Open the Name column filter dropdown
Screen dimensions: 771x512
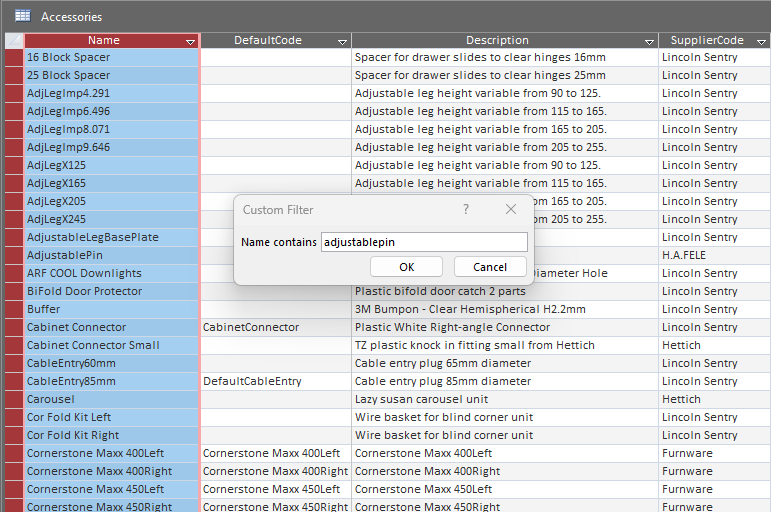tap(190, 42)
